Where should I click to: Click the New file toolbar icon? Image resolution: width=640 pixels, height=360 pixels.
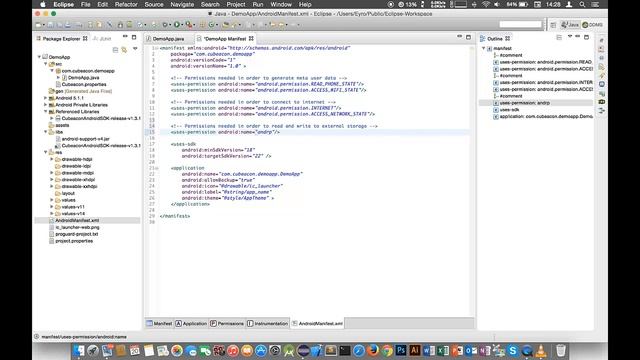(38, 24)
